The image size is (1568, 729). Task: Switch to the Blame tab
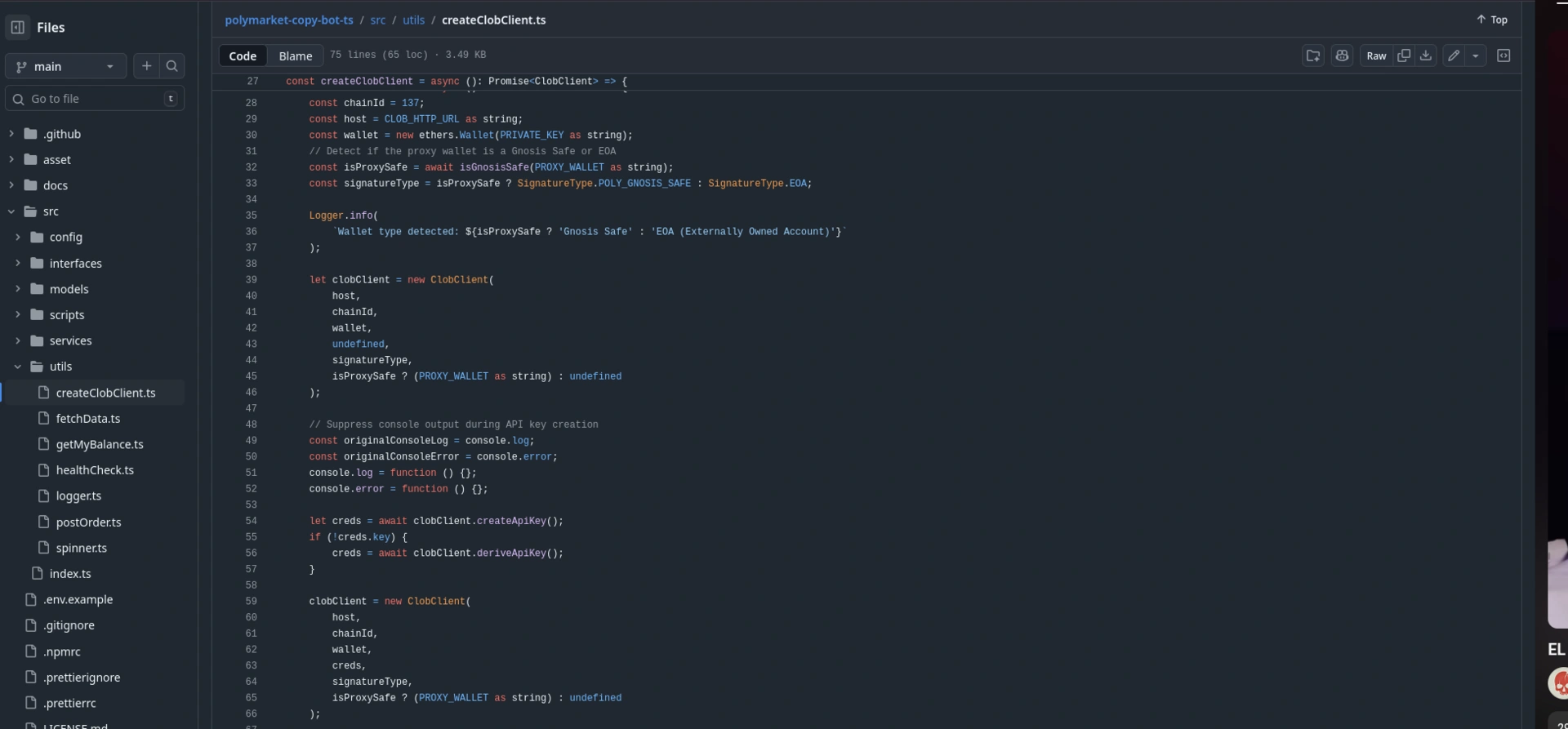pos(296,56)
